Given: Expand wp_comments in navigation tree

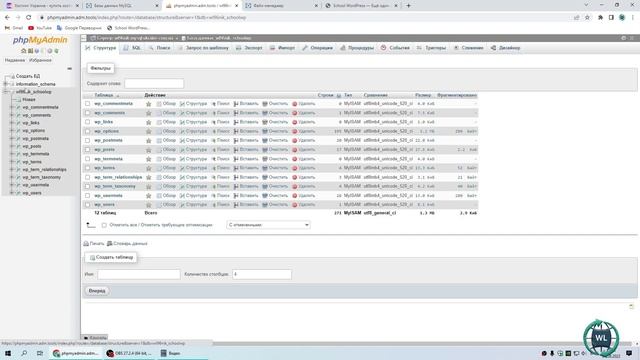Looking at the screenshot, I should (12, 115).
